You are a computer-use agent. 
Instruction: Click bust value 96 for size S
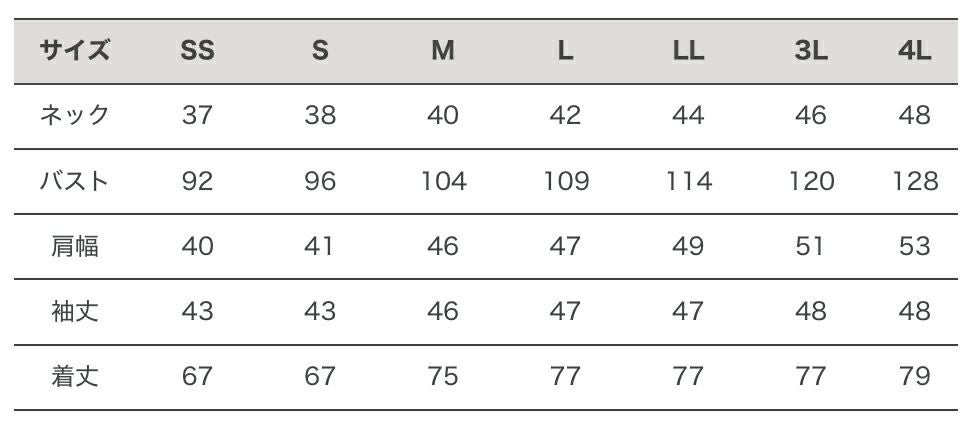(x=320, y=181)
